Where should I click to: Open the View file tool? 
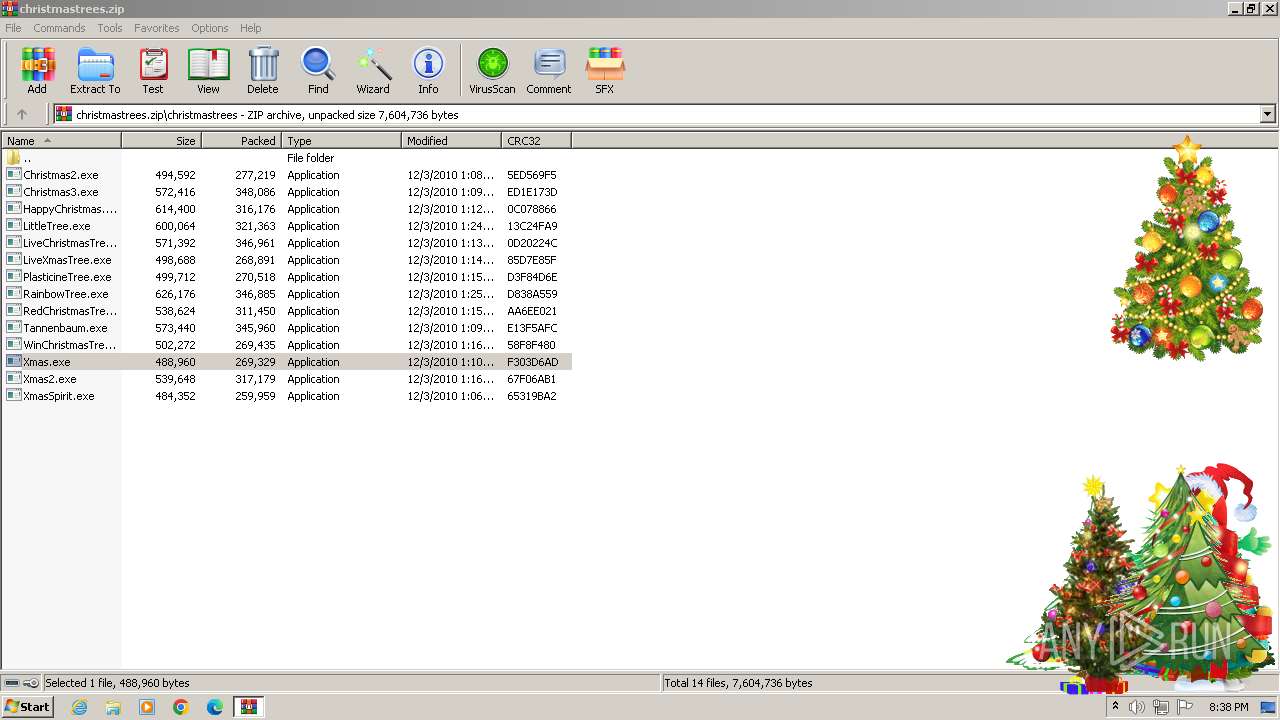pos(208,70)
